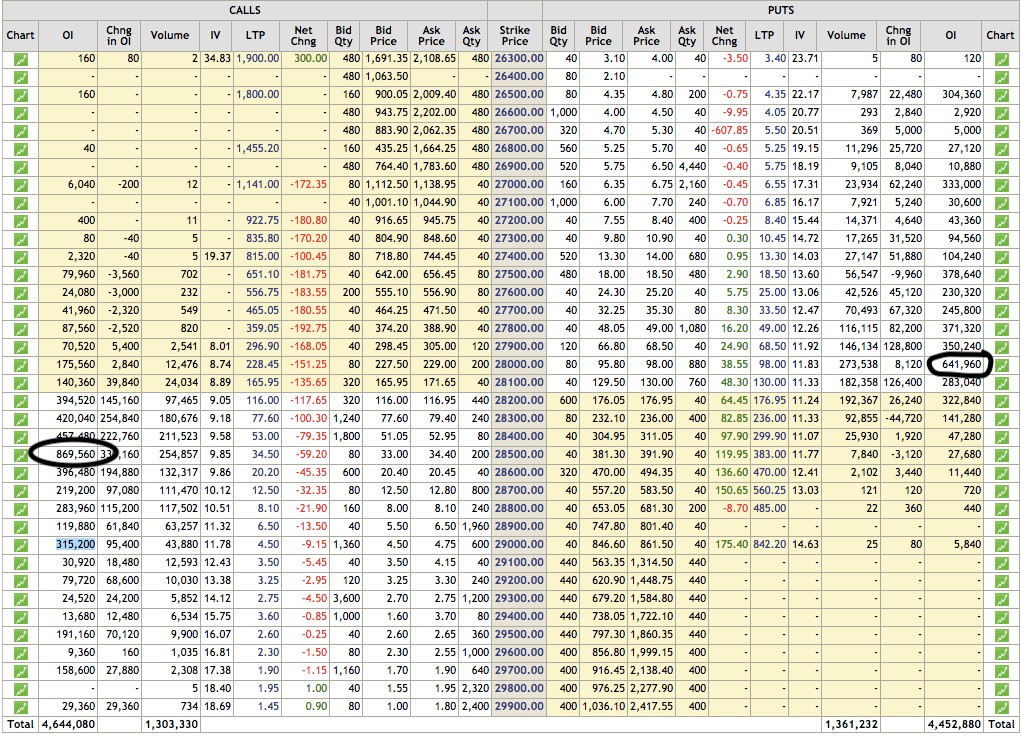
Task: Select calls net change 300.00
Action: (x=311, y=59)
